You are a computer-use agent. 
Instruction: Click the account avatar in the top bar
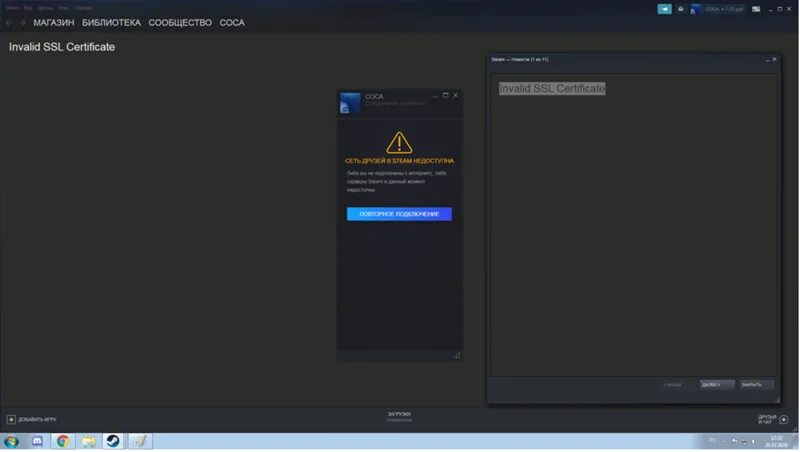pyautogui.click(x=695, y=9)
